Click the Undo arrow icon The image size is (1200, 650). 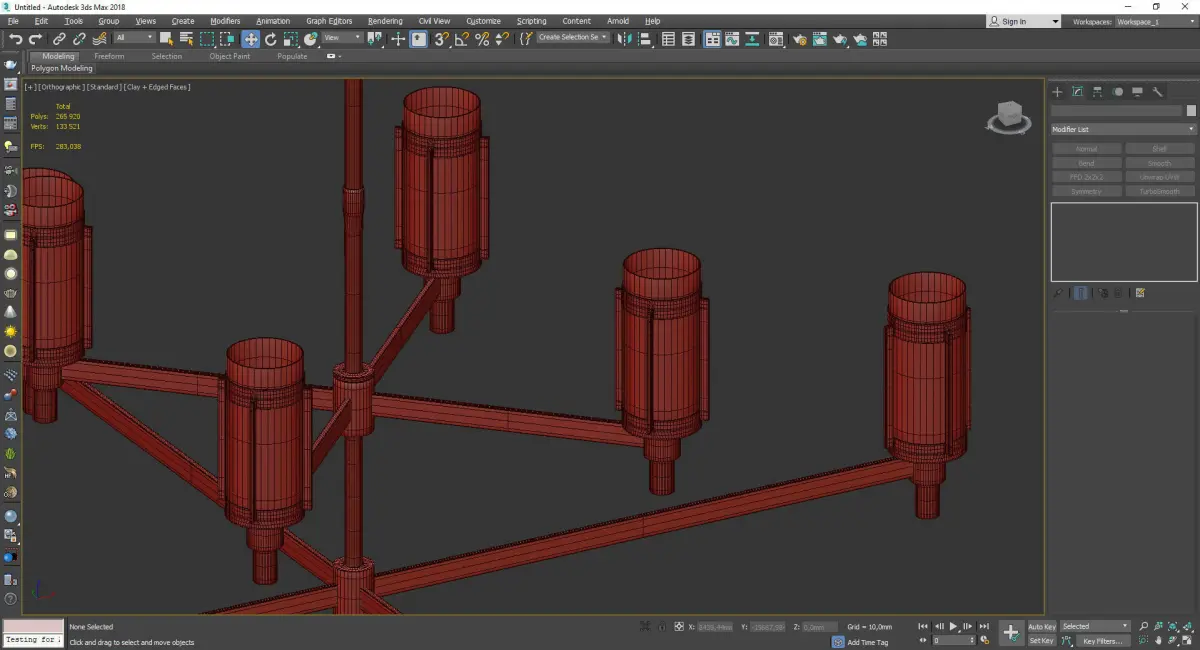pos(15,39)
